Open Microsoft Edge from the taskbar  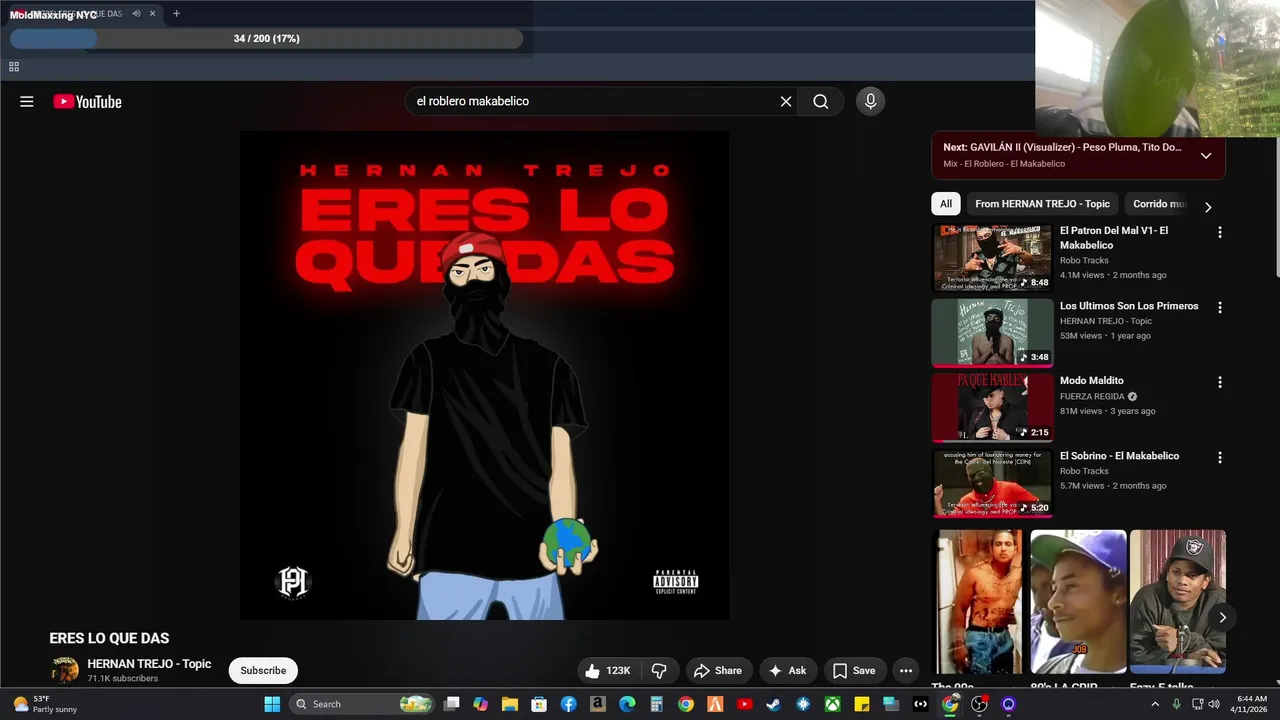click(x=627, y=704)
